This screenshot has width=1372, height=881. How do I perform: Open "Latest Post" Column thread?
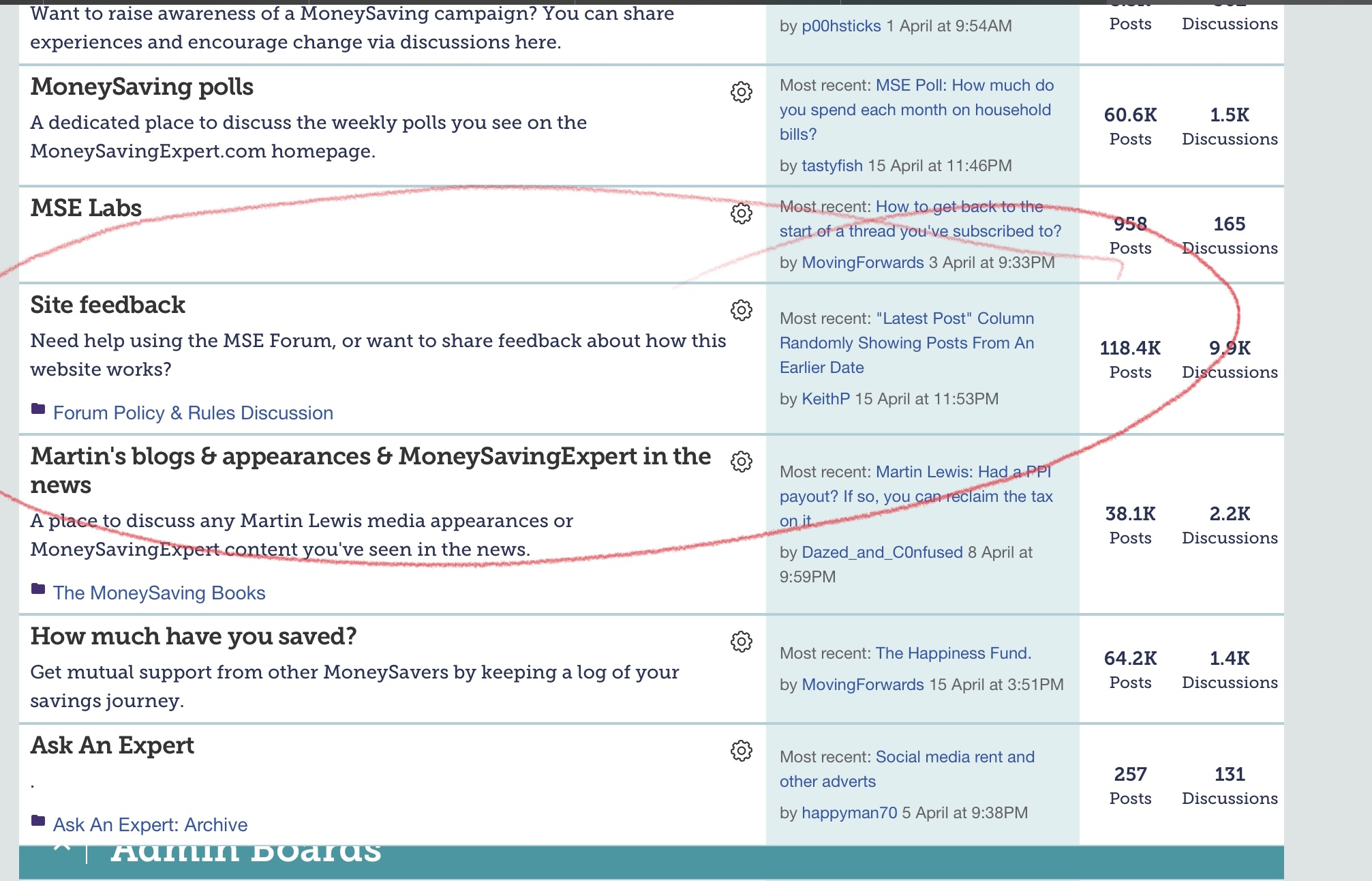pyautogui.click(x=907, y=343)
